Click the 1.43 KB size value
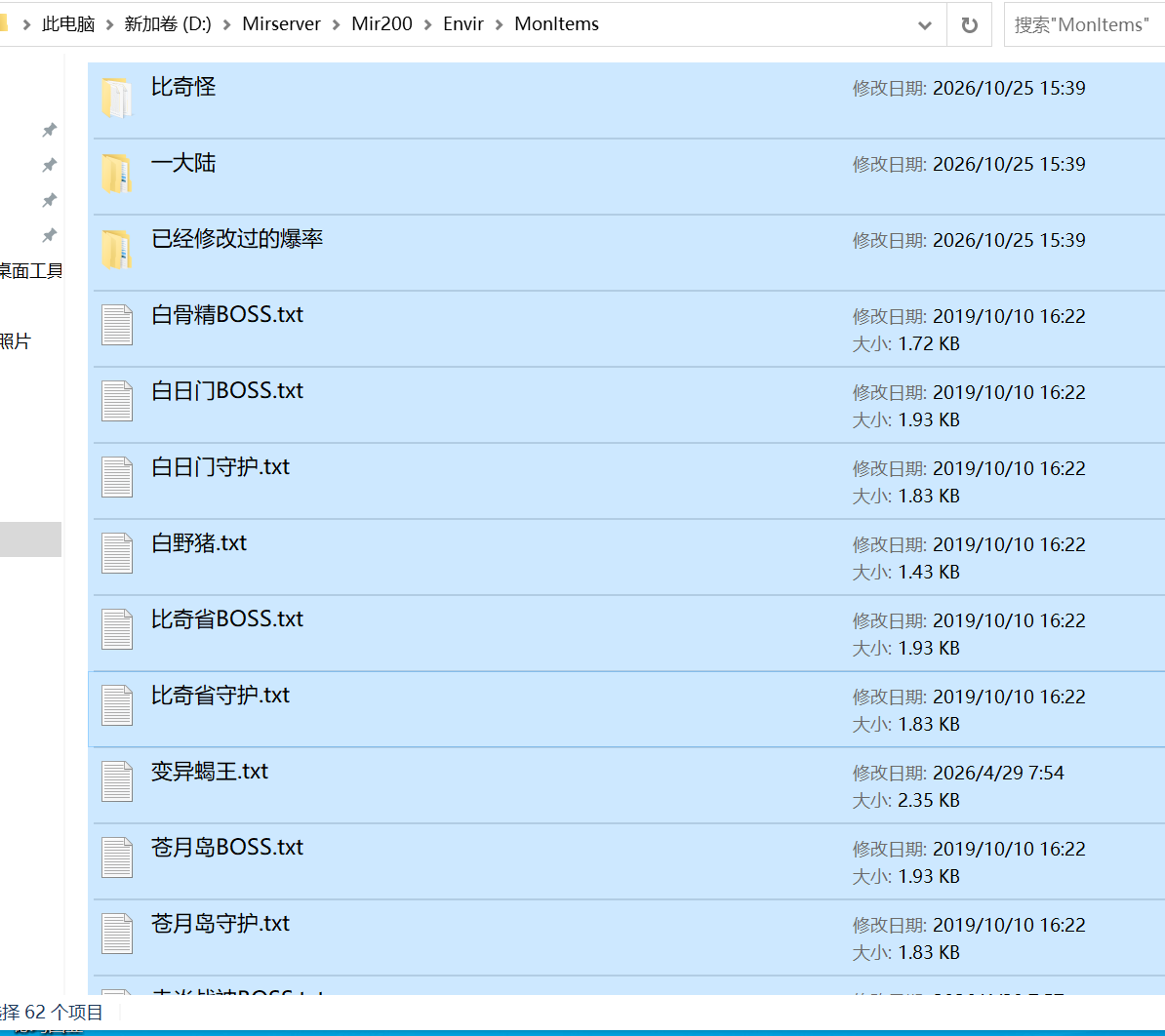The width and height of the screenshot is (1165, 1036). 929,573
